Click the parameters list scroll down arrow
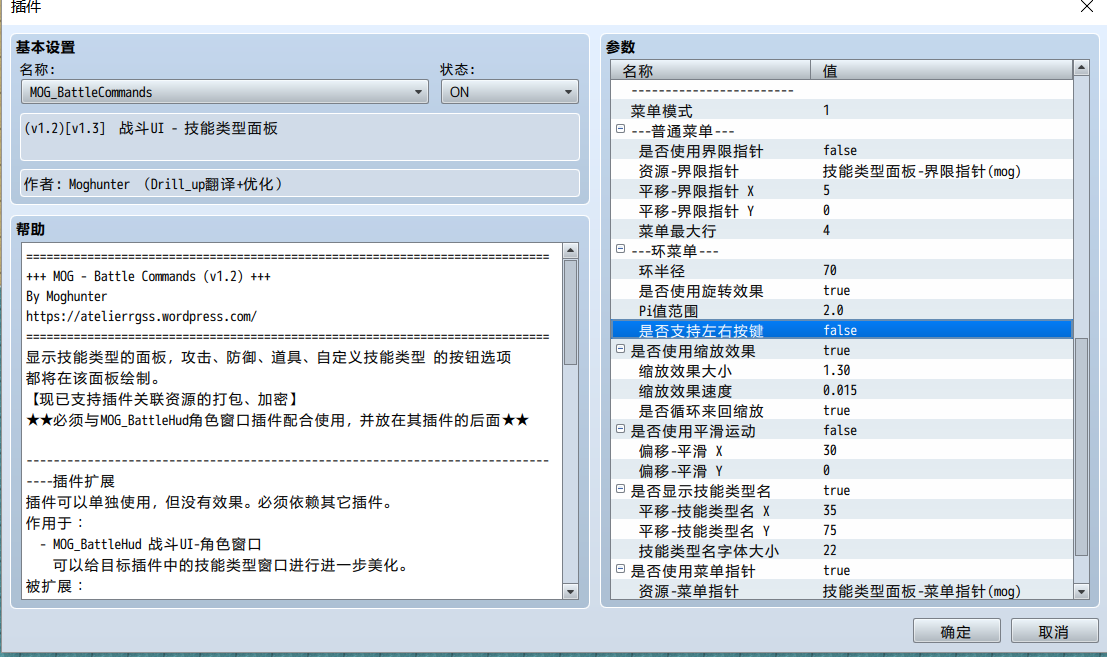This screenshot has width=1107, height=657. coord(1081,591)
